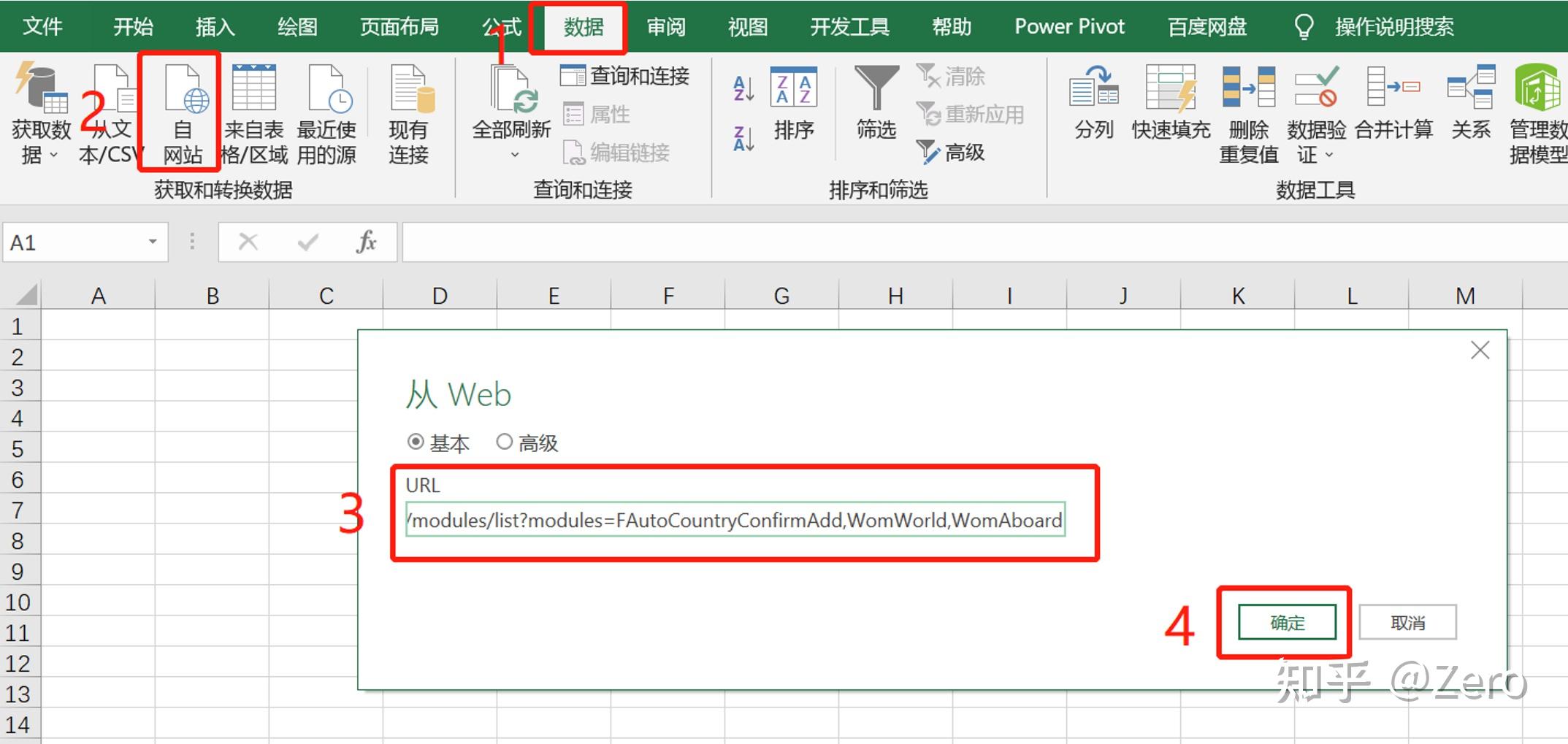Screen dimensions: 1568x744
Task: Click Reapply (重新应用) filter
Action: coord(971,114)
